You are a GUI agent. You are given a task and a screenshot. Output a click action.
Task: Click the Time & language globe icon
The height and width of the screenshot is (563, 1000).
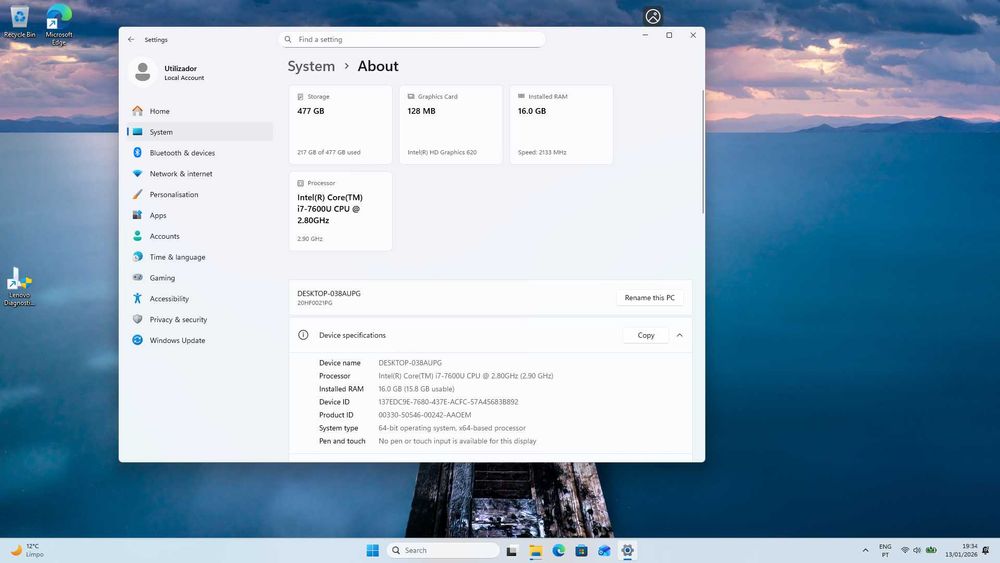pyautogui.click(x=137, y=257)
